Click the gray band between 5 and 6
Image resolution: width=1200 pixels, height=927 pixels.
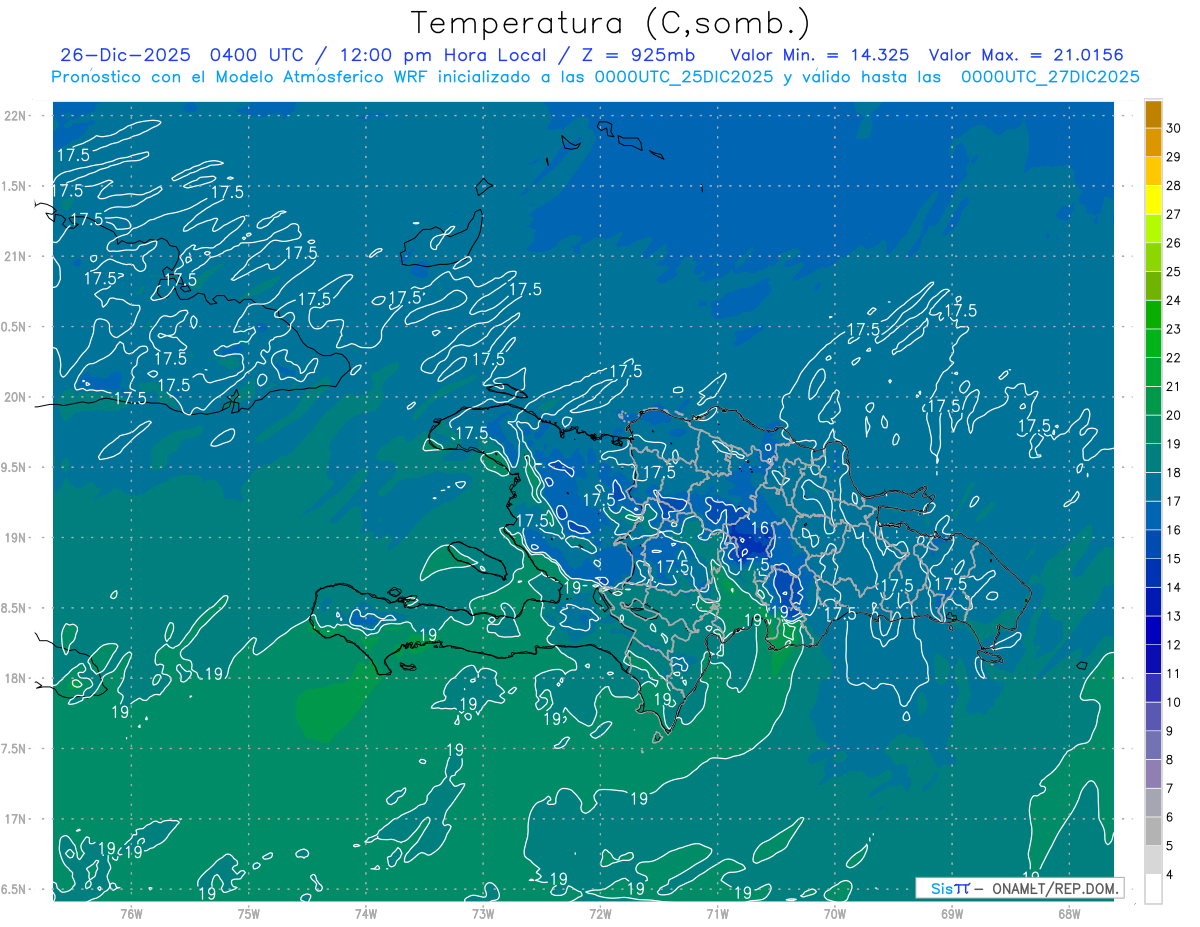pyautogui.click(x=1153, y=832)
